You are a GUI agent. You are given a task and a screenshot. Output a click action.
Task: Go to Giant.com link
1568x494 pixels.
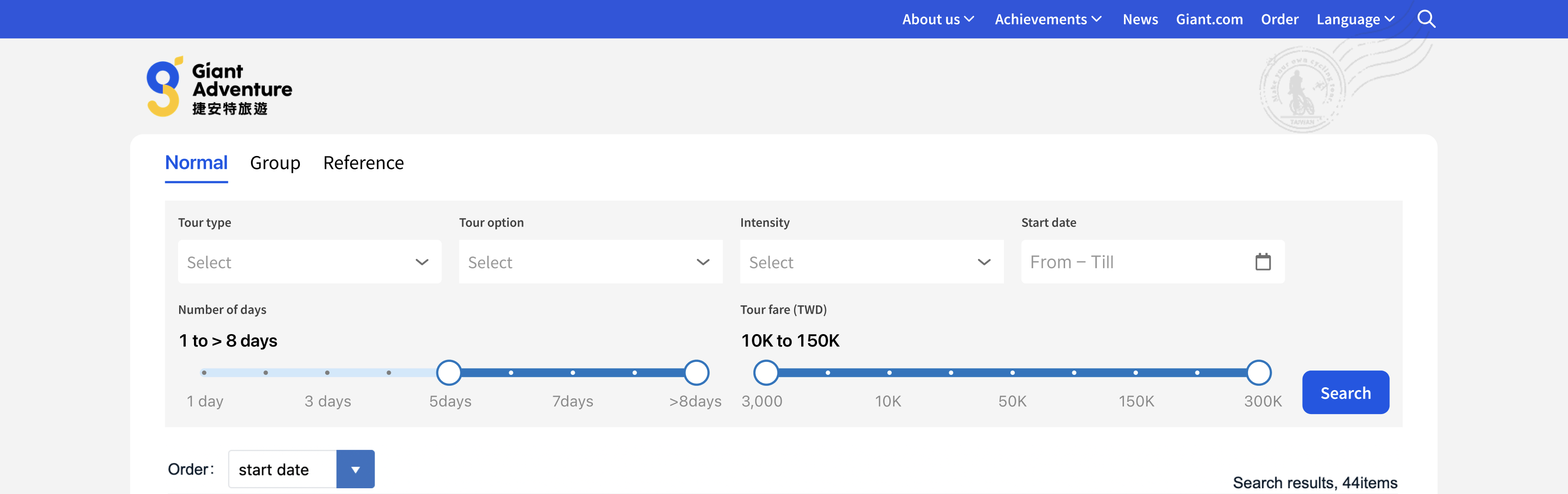pyautogui.click(x=1209, y=20)
